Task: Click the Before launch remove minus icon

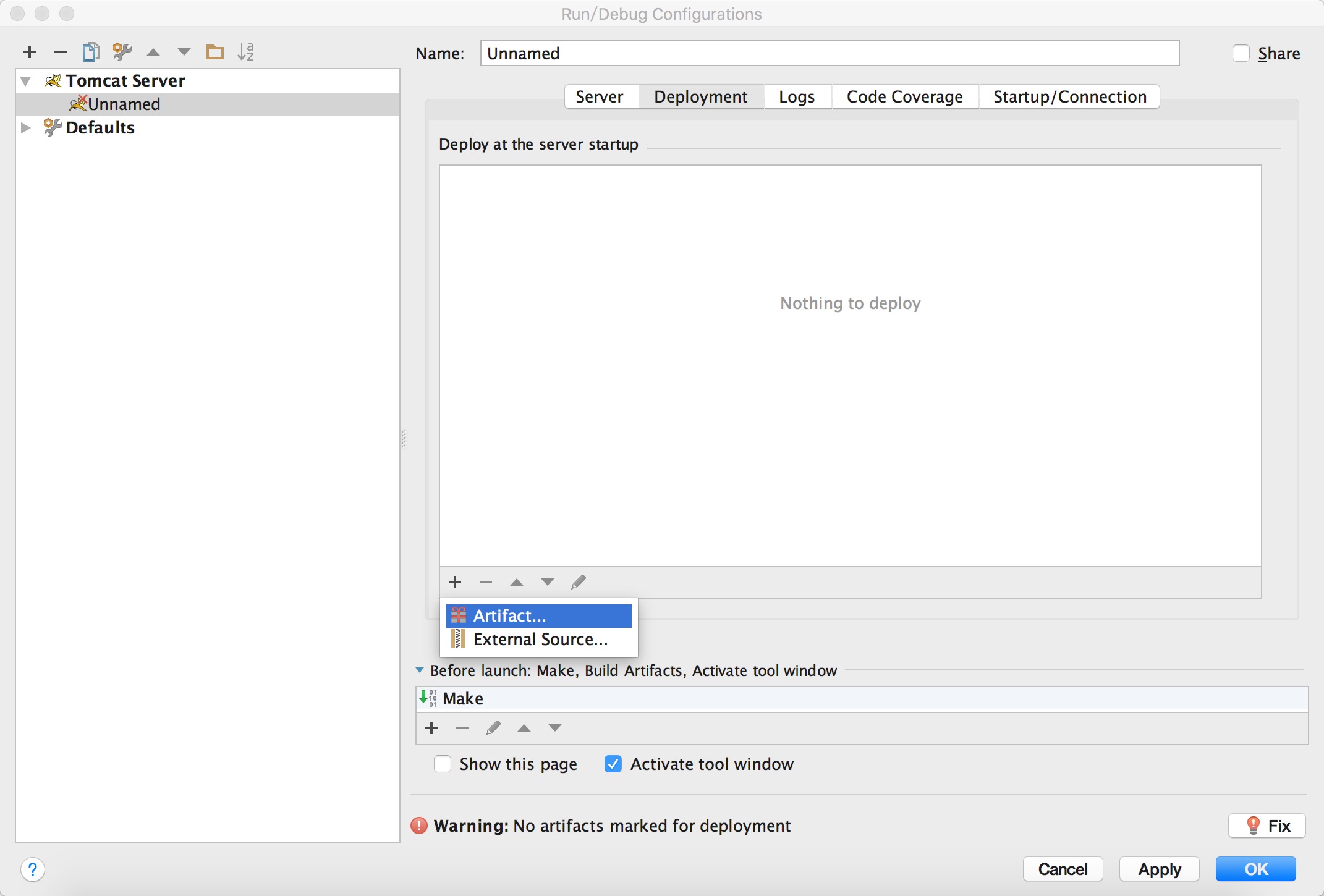Action: [x=463, y=727]
